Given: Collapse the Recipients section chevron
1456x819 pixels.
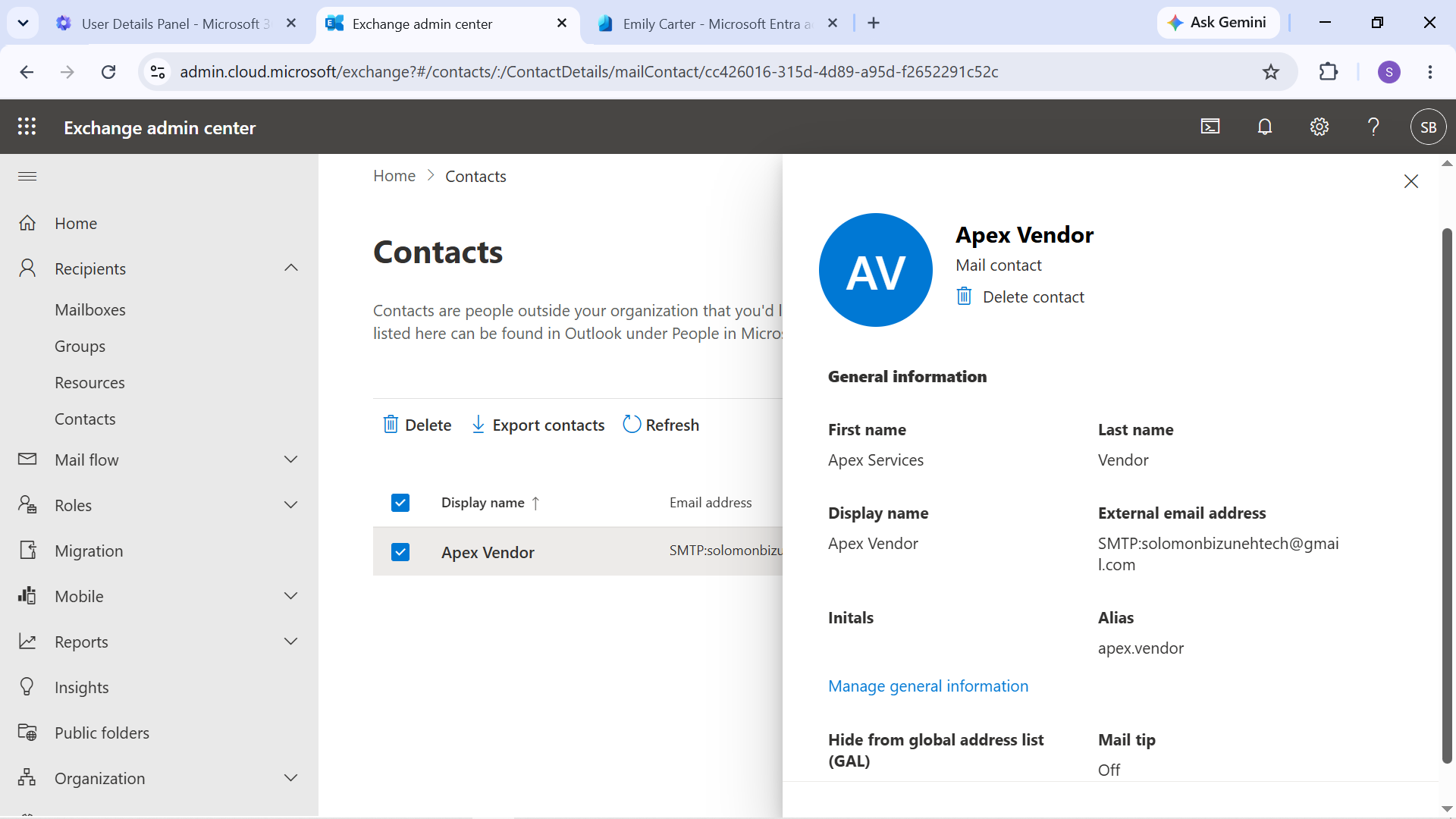Looking at the screenshot, I should coord(291,268).
